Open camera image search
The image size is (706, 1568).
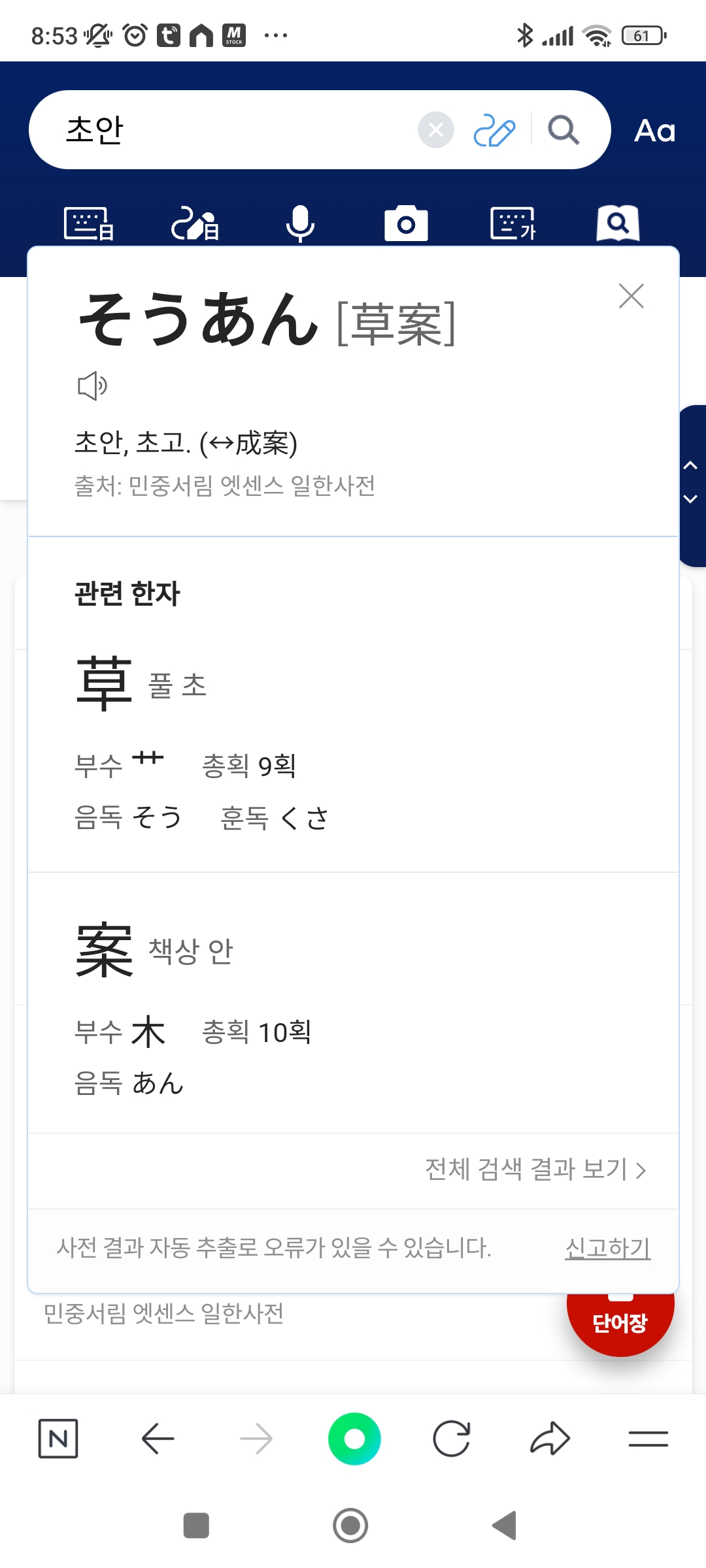[x=406, y=223]
